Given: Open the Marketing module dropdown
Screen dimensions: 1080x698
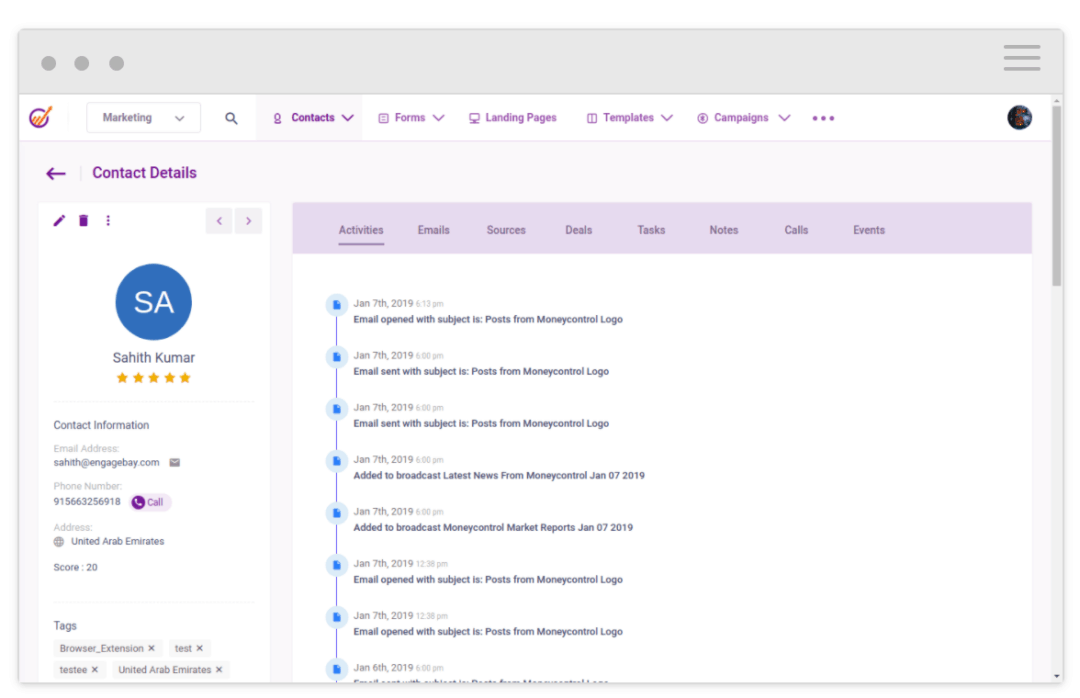Looking at the screenshot, I should click(143, 118).
